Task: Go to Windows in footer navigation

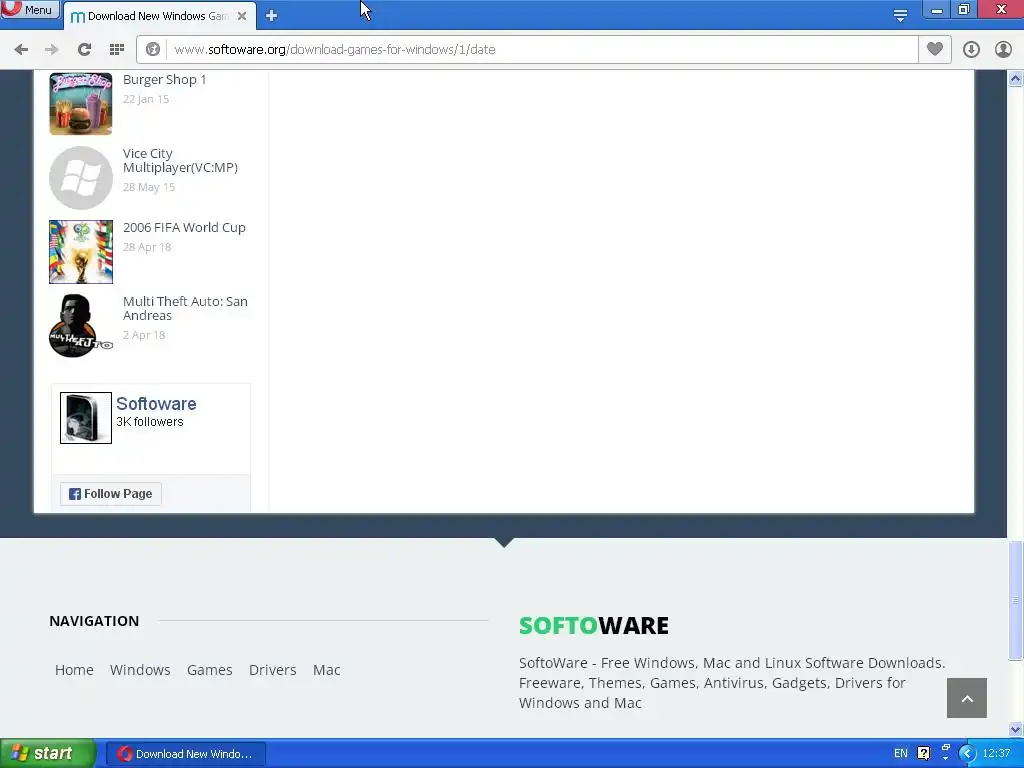Action: click(x=140, y=670)
